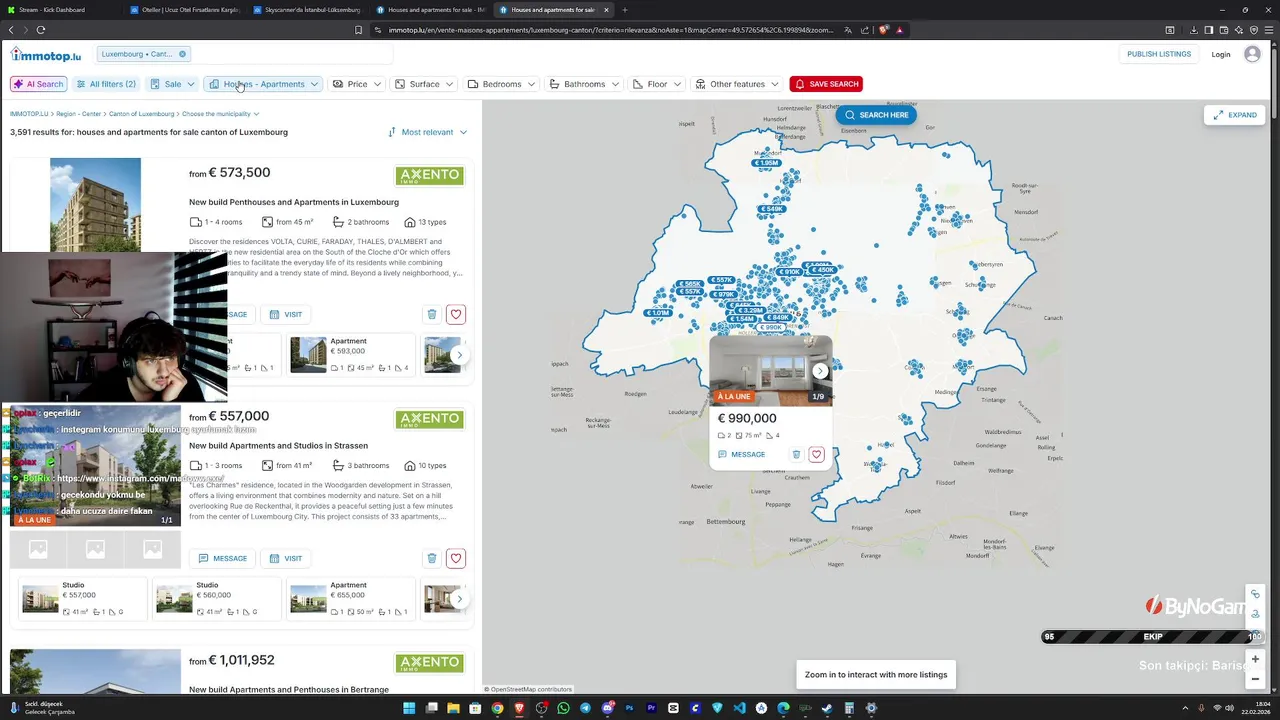Delete the €557,000 Strassen listing trash icon
The image size is (1280, 720).
point(432,558)
